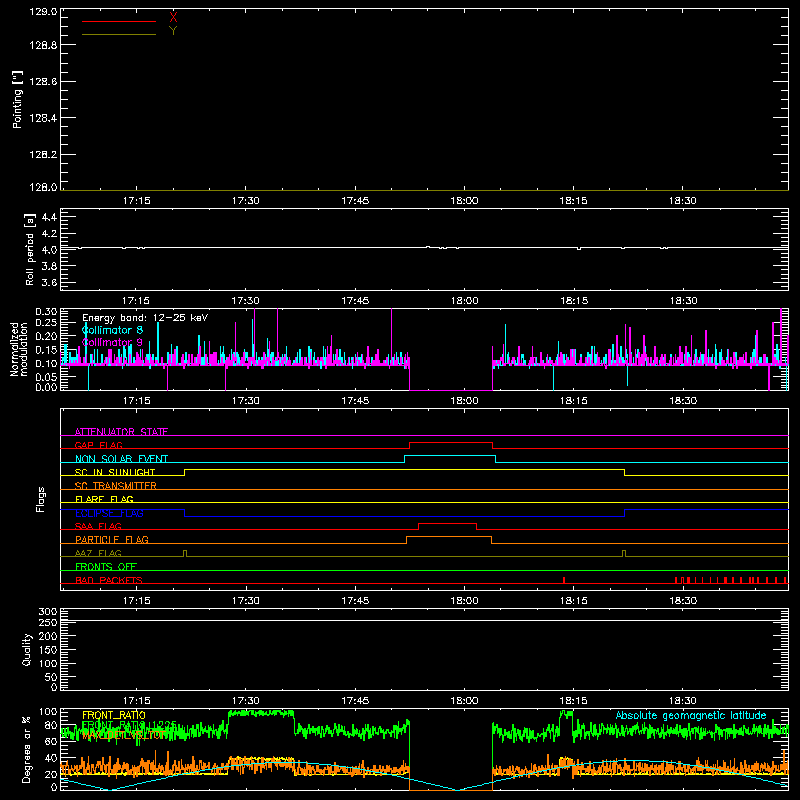Click the 'Energy band: 12-25 keV' annotation
The width and height of the screenshot is (800, 800).
[145, 318]
